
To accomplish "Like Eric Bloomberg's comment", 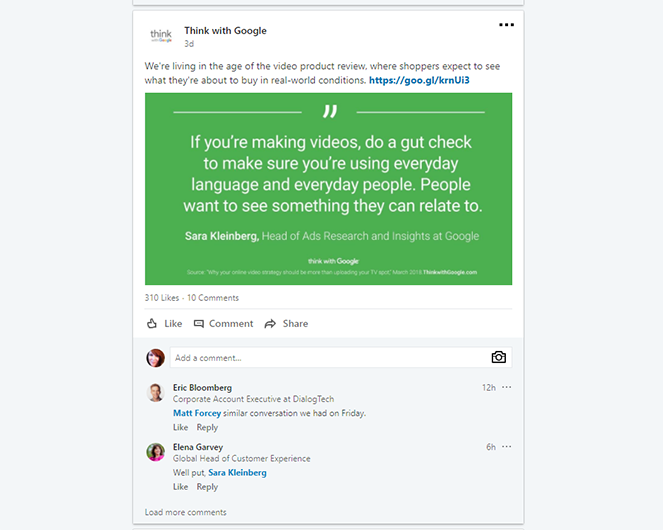I will [180, 428].
